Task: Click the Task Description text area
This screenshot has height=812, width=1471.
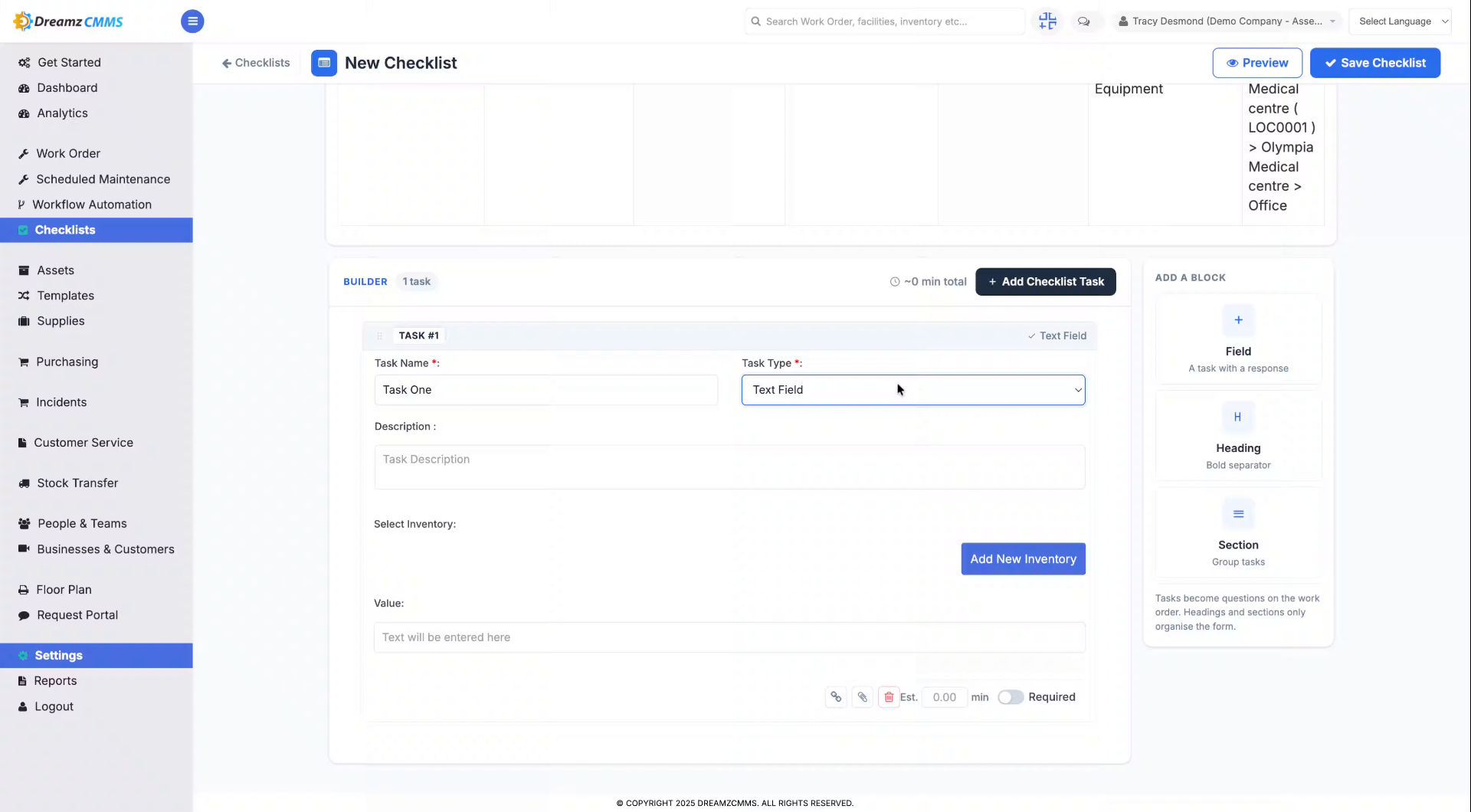Action: coord(729,467)
